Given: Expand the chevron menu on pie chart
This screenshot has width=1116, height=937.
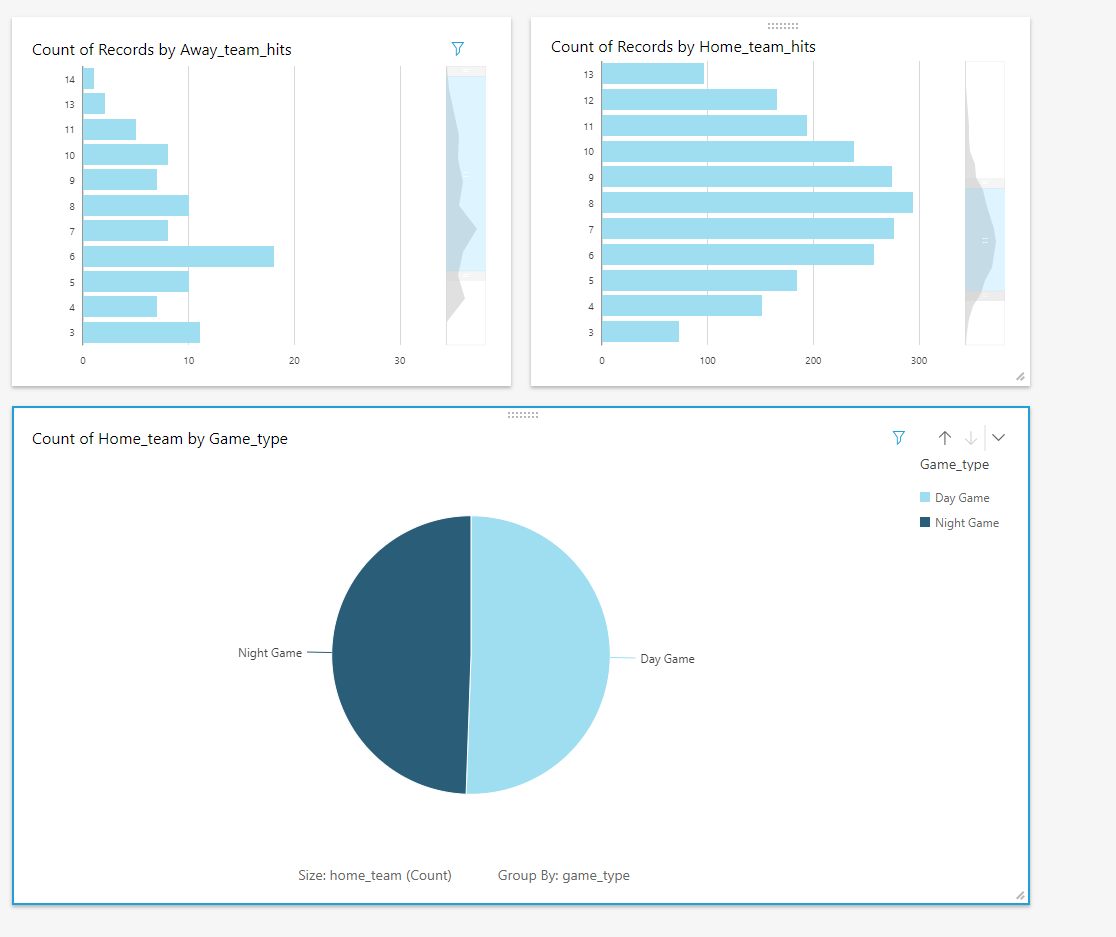Looking at the screenshot, I should click(998, 437).
